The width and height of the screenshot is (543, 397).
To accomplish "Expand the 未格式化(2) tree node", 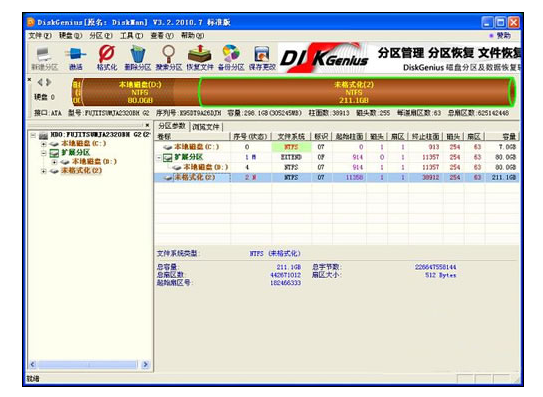I will pyautogui.click(x=44, y=171).
